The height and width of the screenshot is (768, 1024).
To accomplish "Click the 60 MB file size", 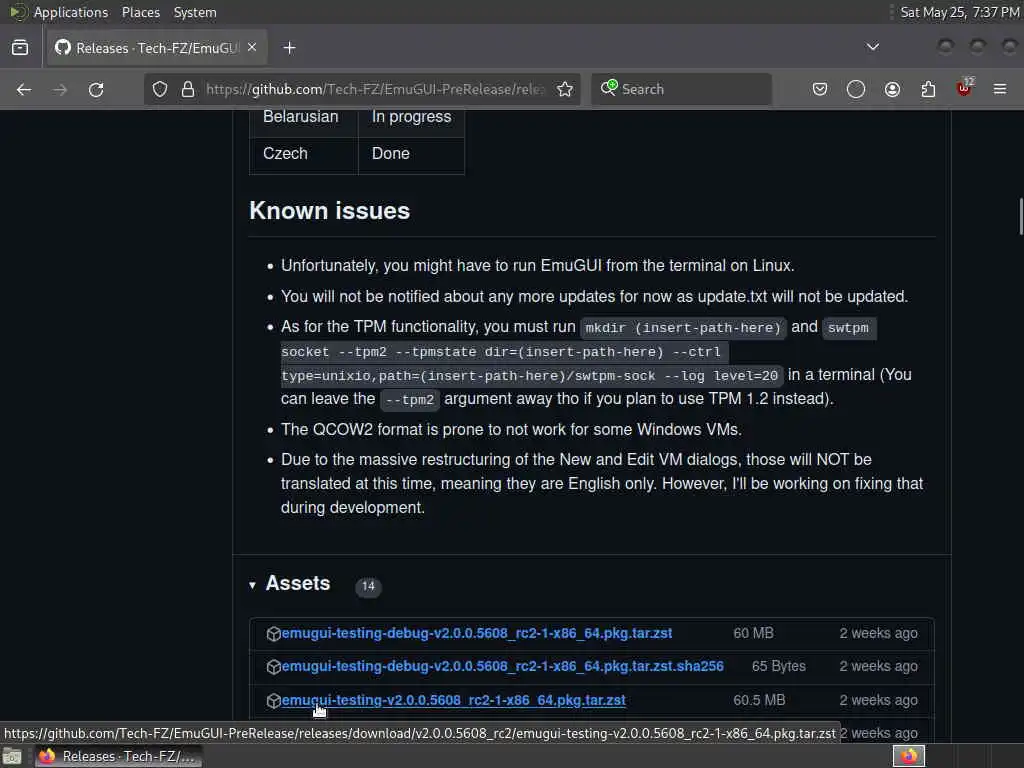I will [753, 633].
